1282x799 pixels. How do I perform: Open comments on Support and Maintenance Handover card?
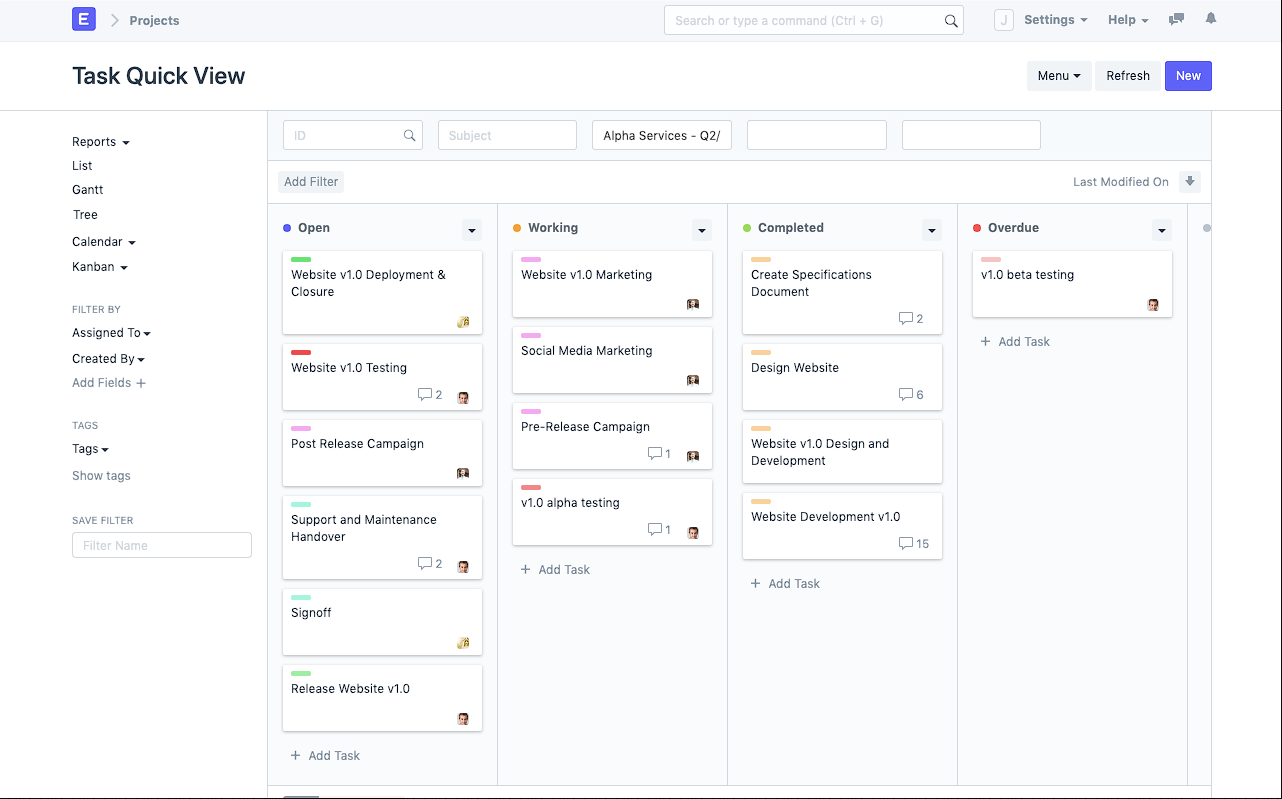tap(430, 564)
